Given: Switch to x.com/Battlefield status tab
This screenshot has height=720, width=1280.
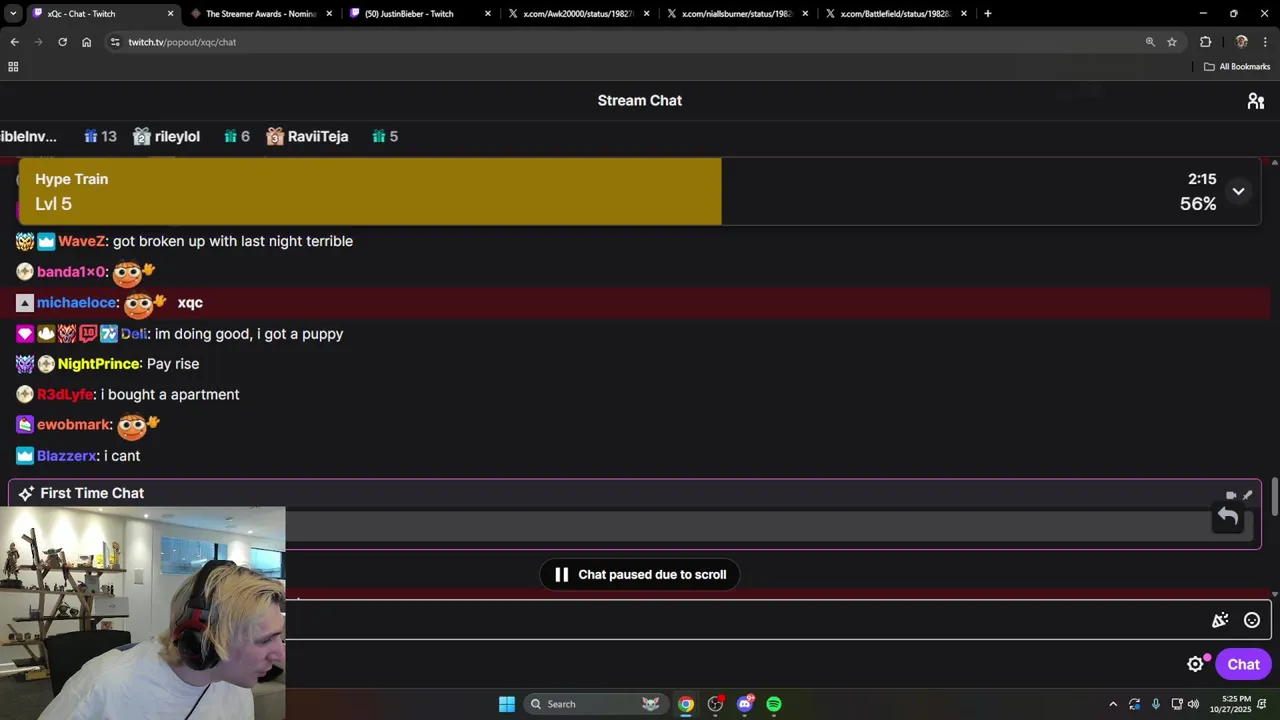Looking at the screenshot, I should 895,14.
